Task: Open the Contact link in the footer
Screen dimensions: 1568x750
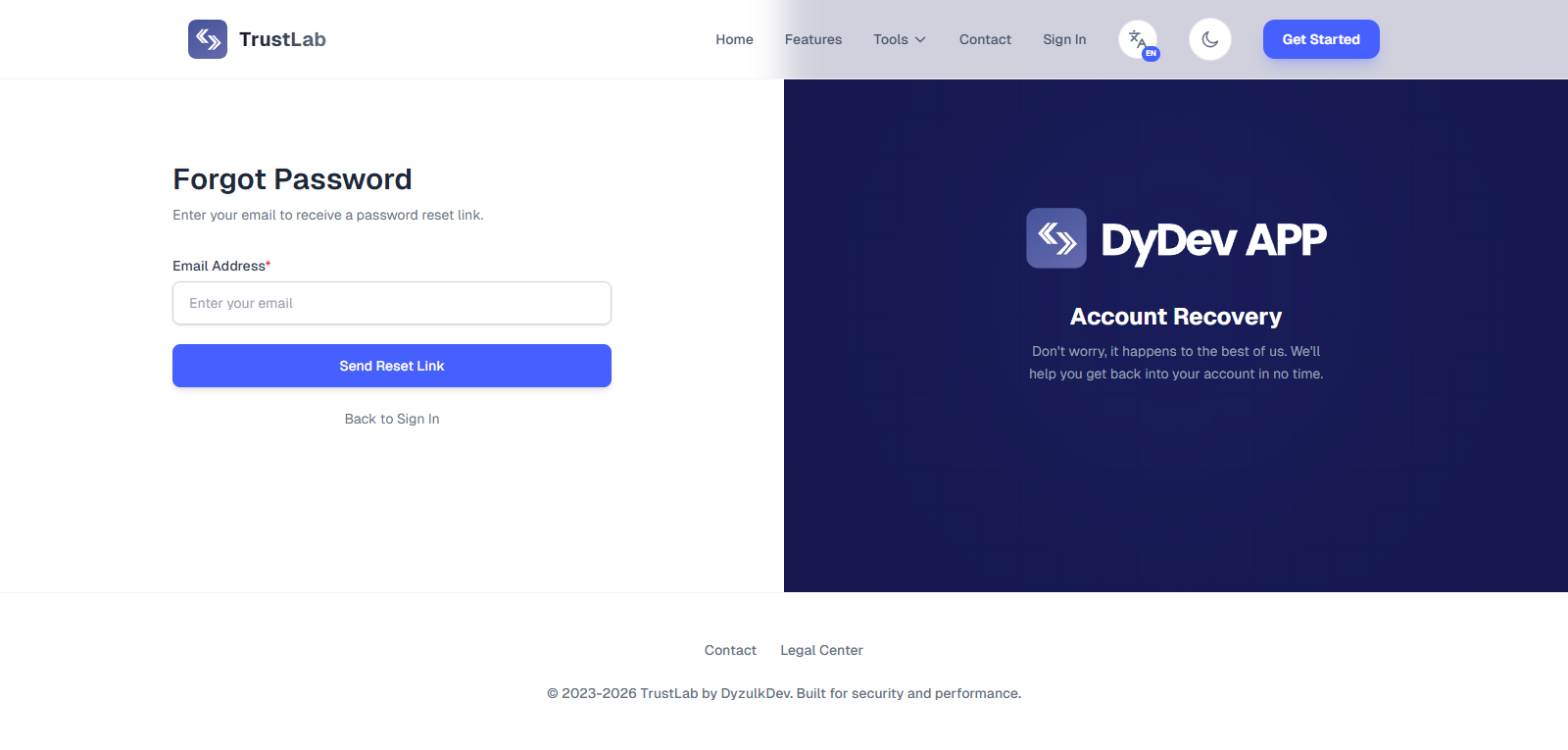Action: pyautogui.click(x=730, y=650)
